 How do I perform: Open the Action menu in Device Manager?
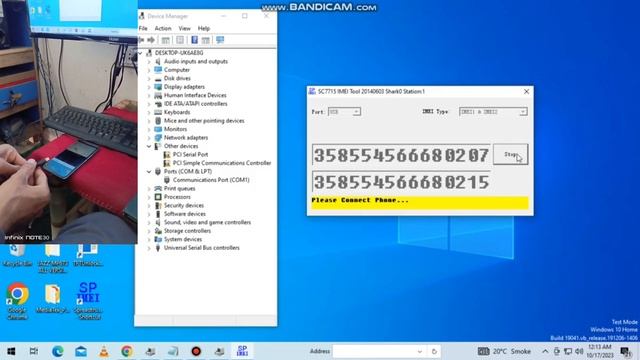(163, 28)
